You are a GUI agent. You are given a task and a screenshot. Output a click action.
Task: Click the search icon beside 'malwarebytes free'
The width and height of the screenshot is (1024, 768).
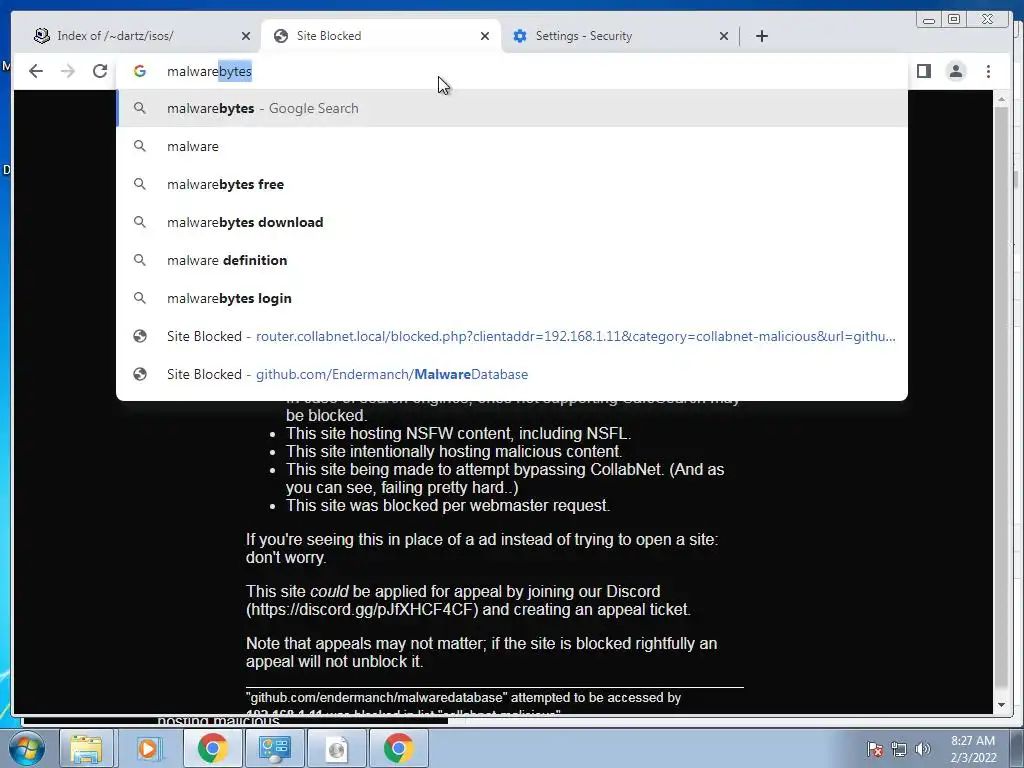pyautogui.click(x=140, y=184)
